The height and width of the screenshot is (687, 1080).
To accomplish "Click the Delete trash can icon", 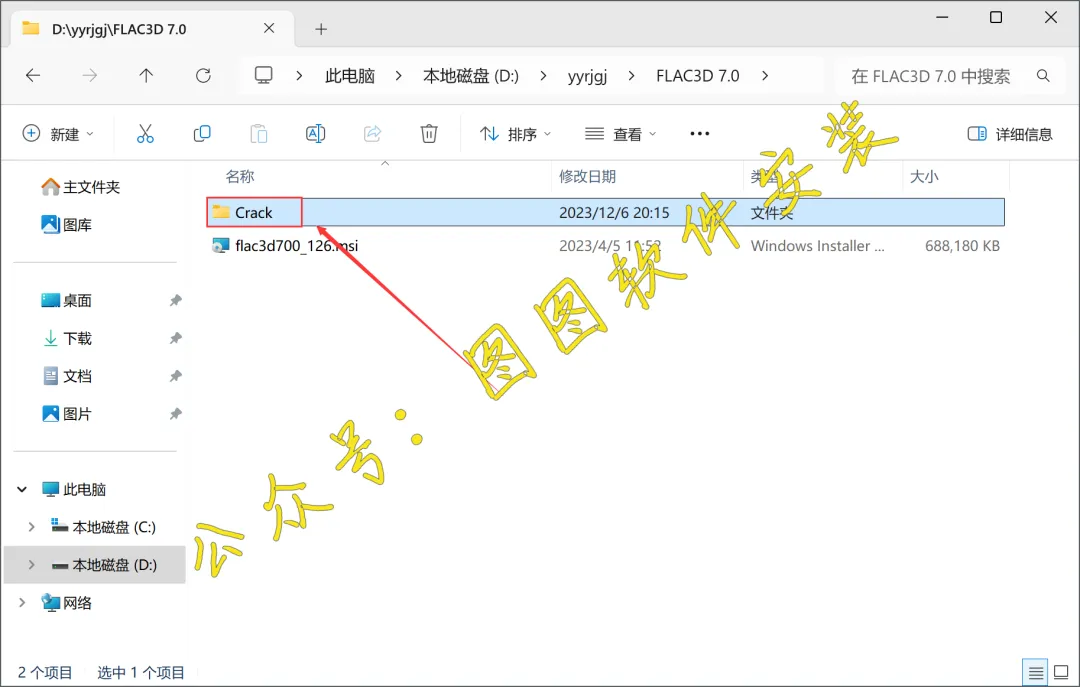I will coord(429,134).
